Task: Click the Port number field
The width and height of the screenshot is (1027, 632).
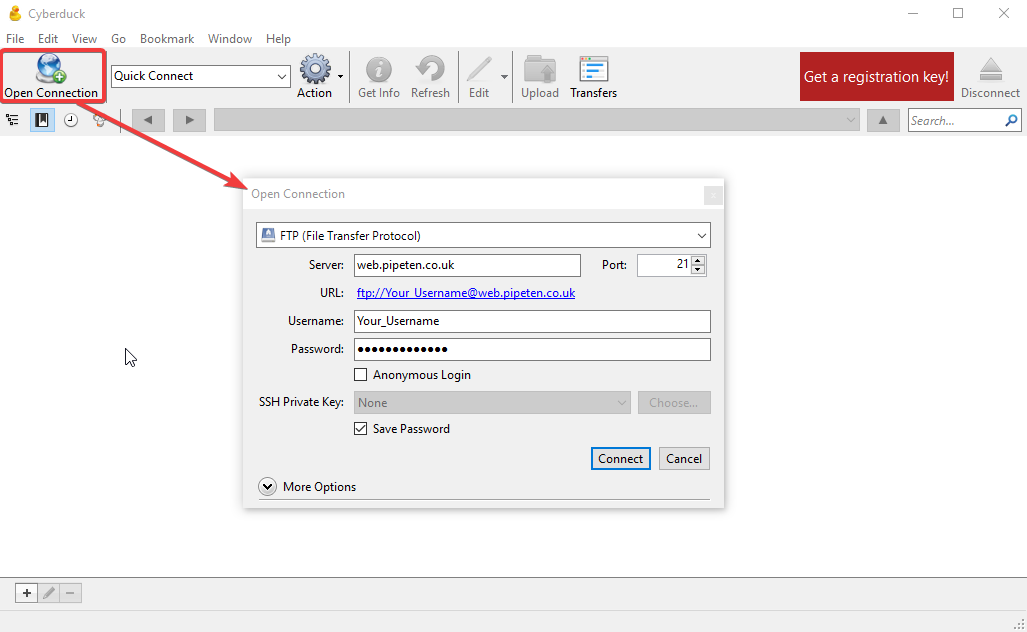Action: click(664, 265)
